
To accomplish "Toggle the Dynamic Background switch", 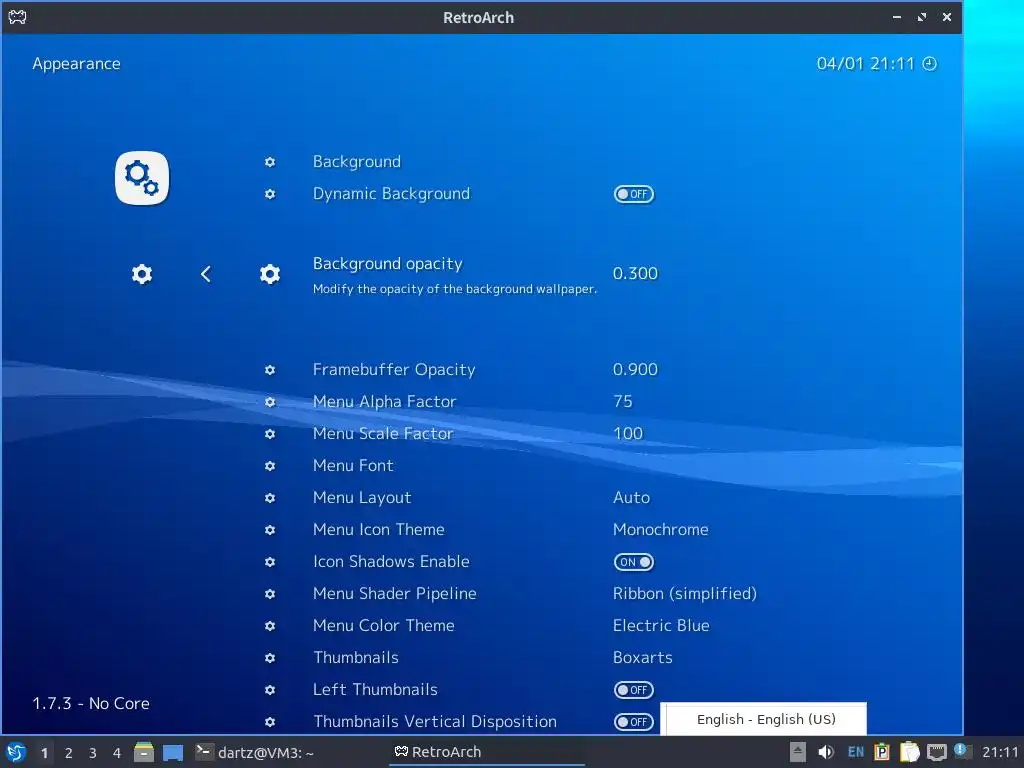I will [633, 194].
